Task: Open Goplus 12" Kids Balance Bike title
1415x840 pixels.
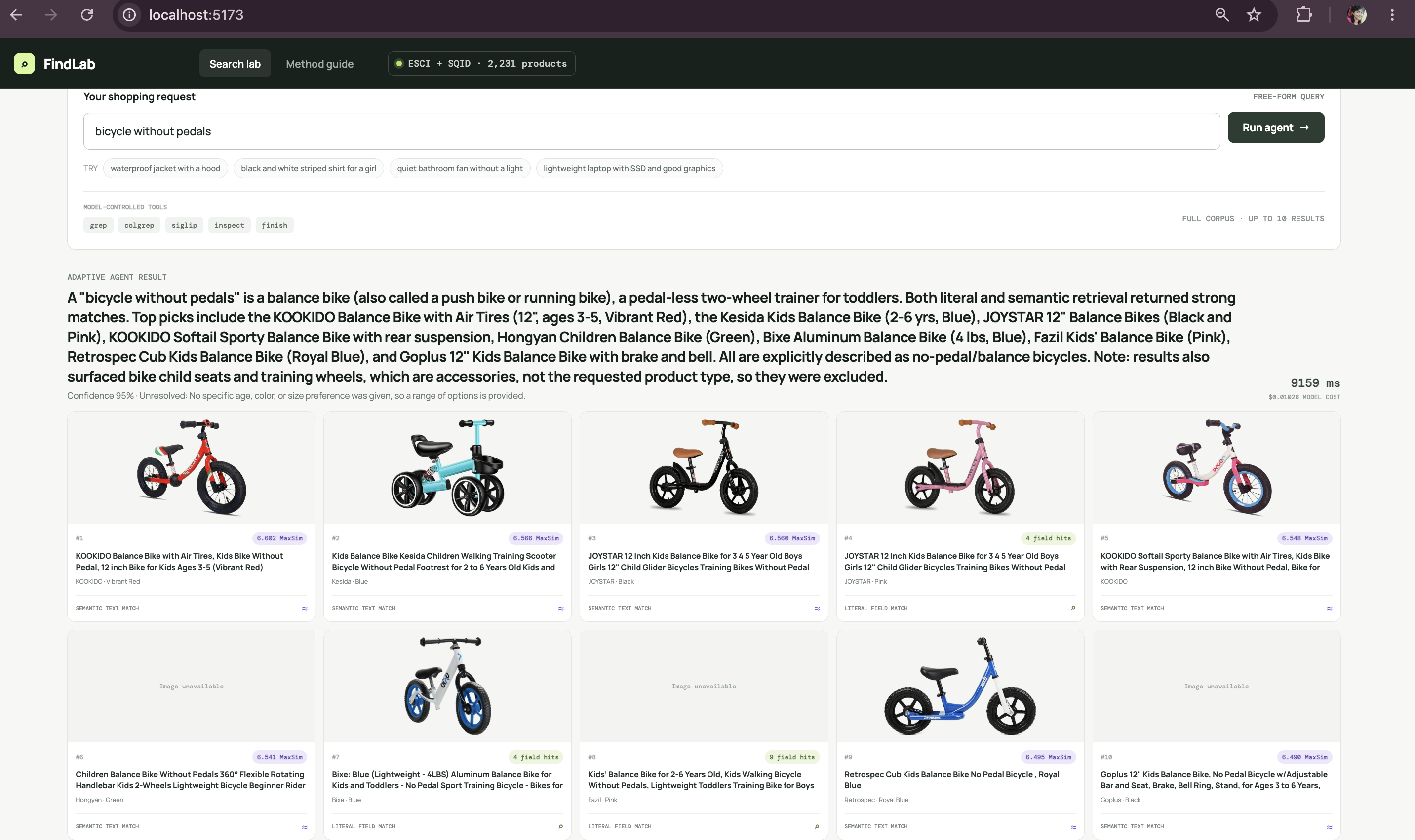Action: coord(1214,780)
